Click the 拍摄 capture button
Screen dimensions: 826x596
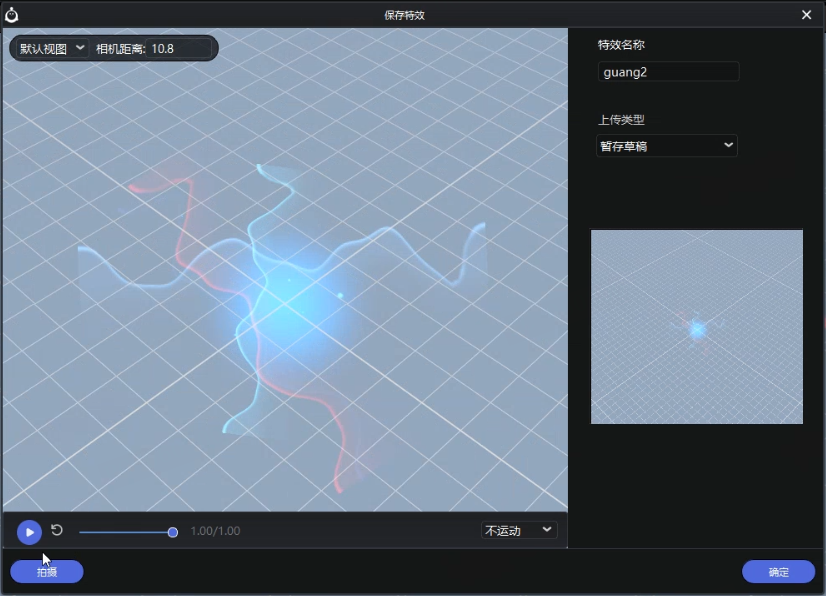47,572
